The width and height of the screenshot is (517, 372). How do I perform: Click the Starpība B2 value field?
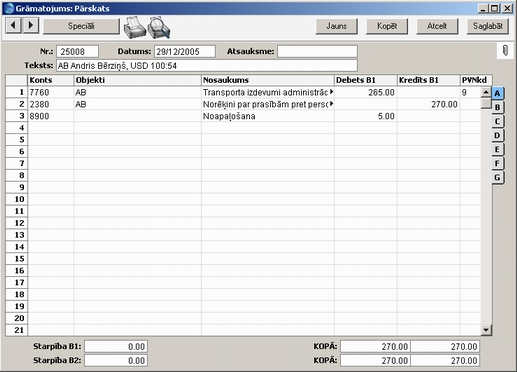(x=116, y=360)
